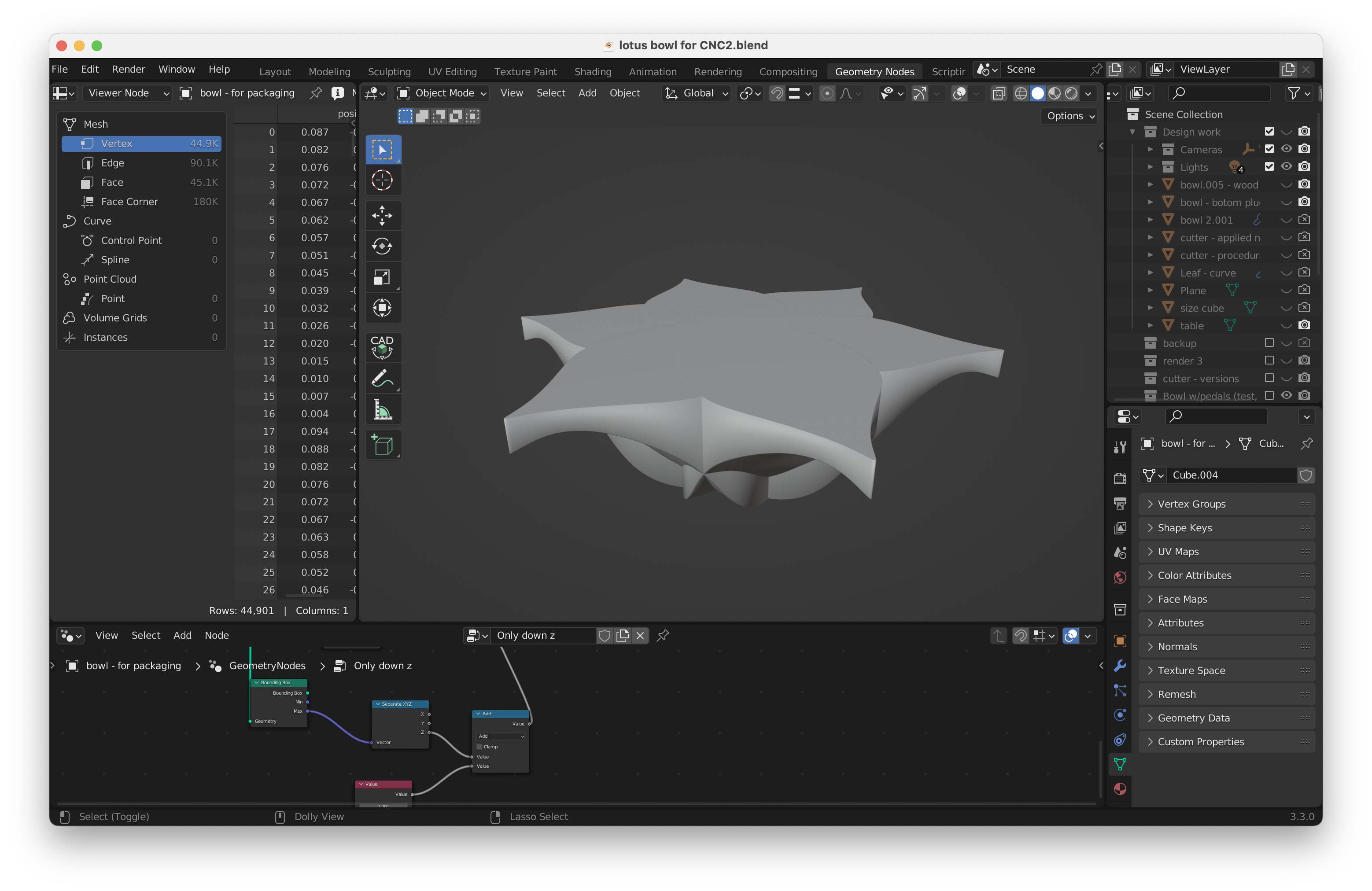Open the Object Mode dropdown

click(442, 93)
